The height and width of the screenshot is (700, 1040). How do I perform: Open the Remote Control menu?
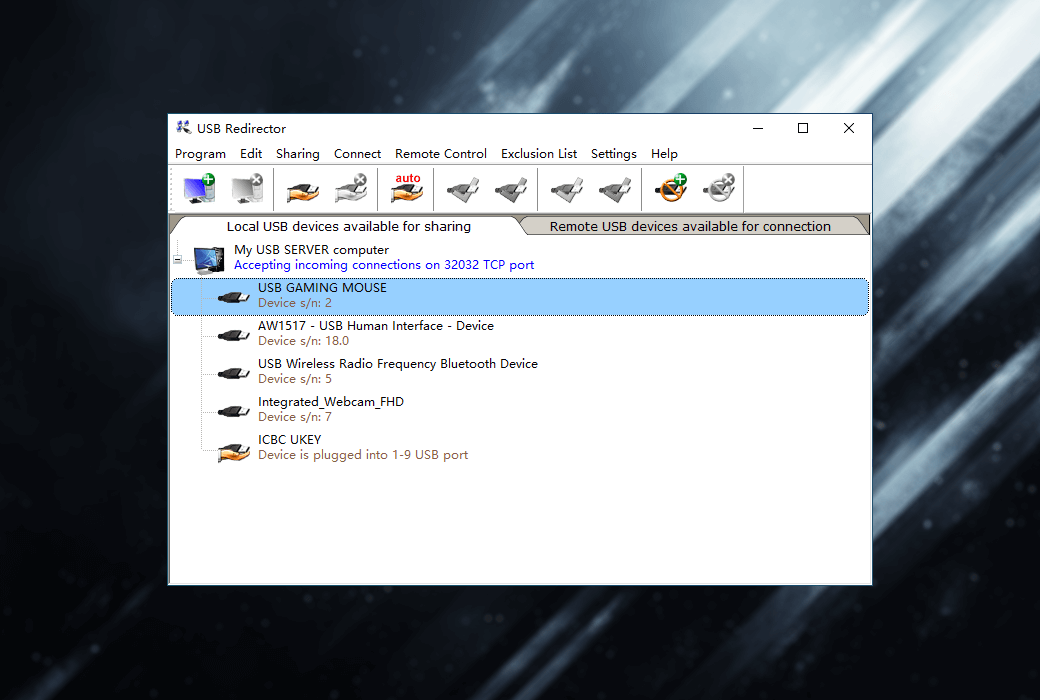click(440, 154)
